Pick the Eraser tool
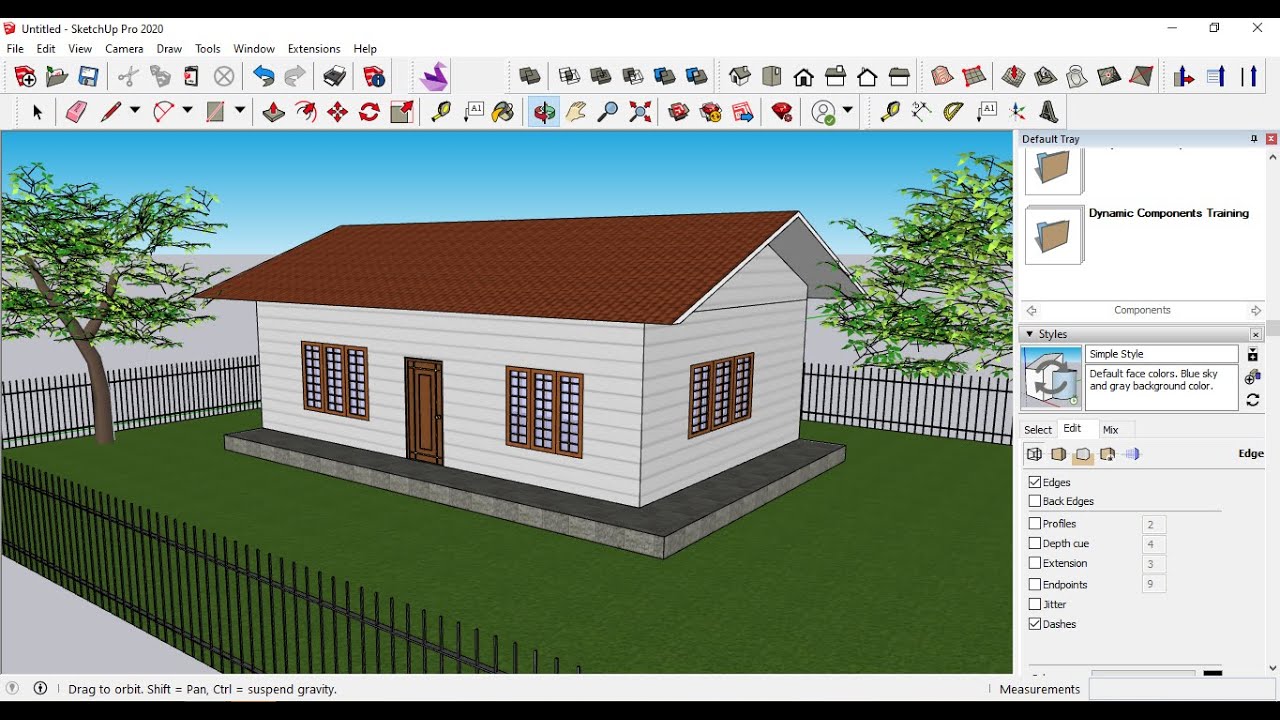 [x=76, y=112]
